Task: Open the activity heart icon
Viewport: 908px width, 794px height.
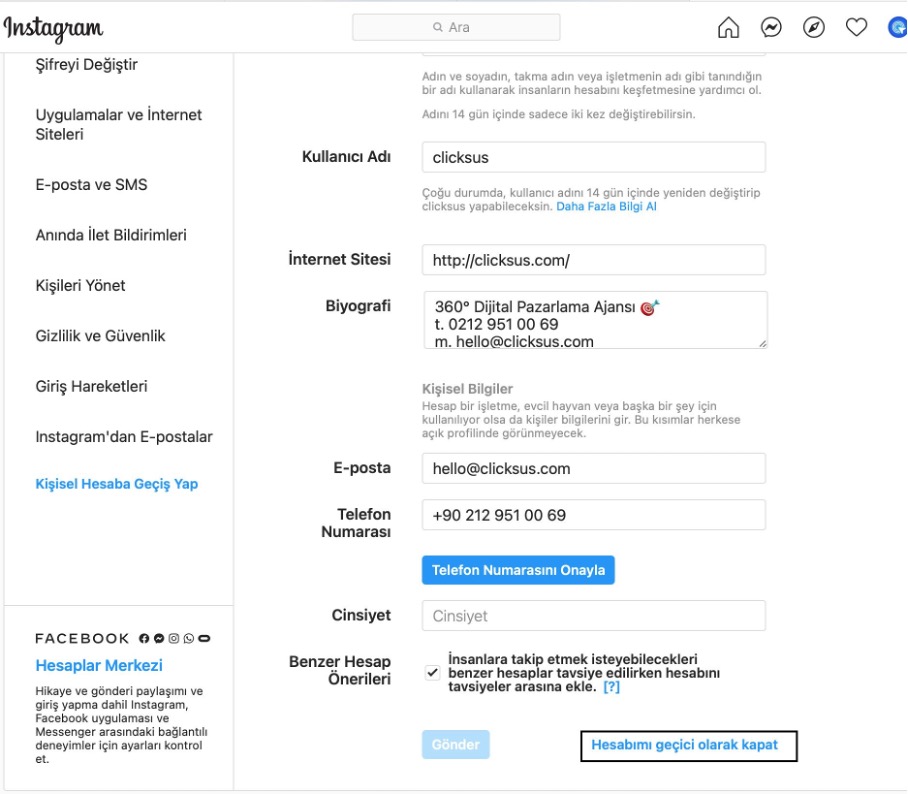Action: [856, 28]
